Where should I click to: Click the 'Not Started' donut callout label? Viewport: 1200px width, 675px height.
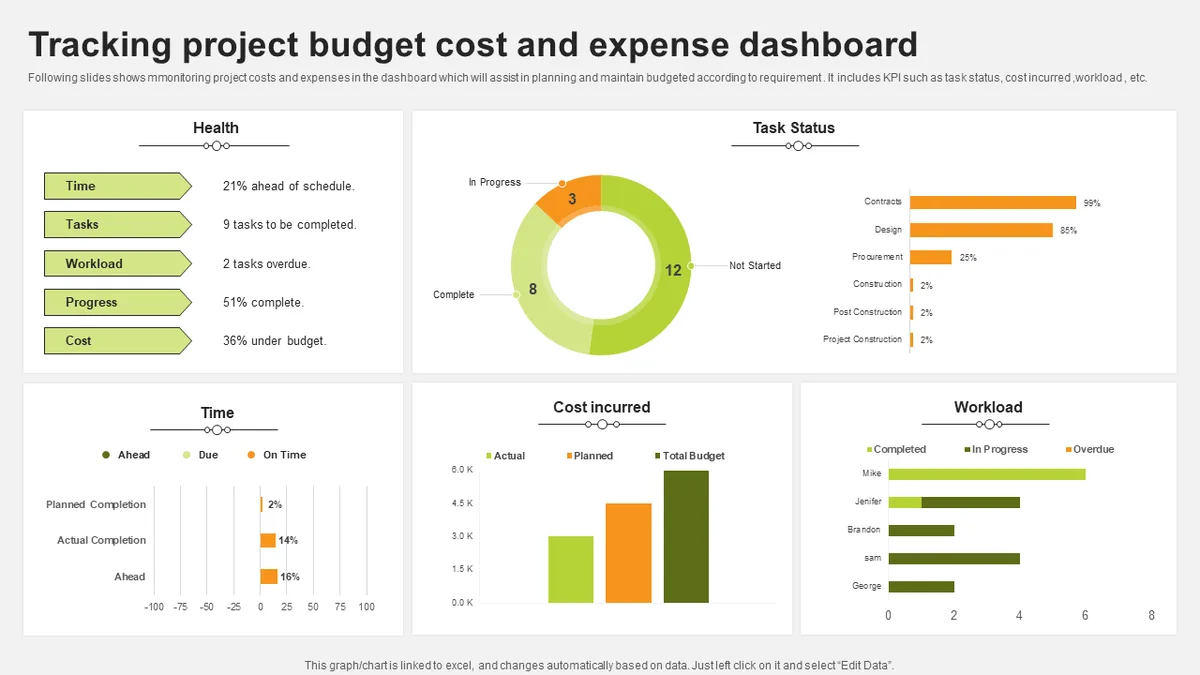(x=755, y=266)
